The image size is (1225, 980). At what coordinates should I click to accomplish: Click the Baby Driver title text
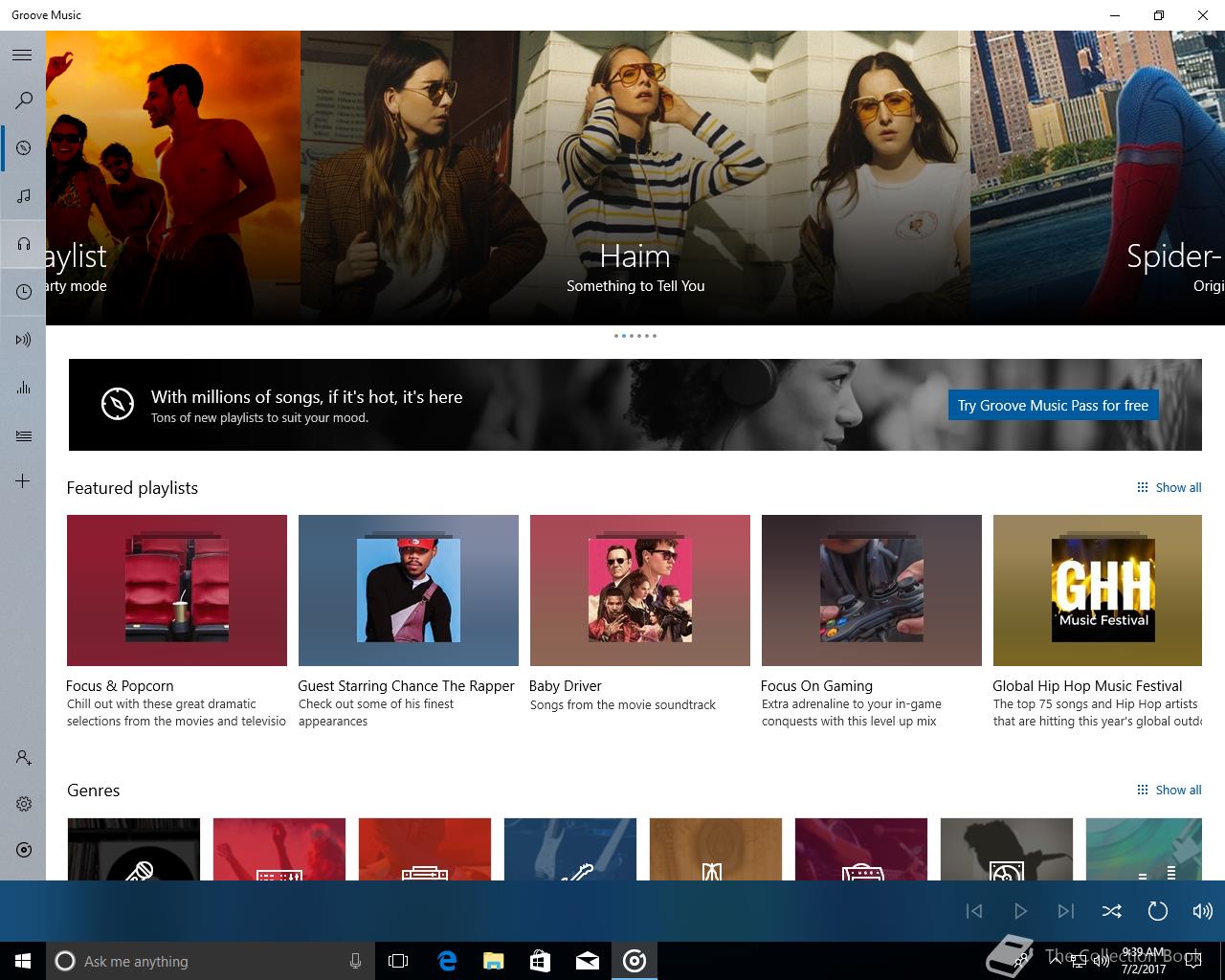pos(566,685)
